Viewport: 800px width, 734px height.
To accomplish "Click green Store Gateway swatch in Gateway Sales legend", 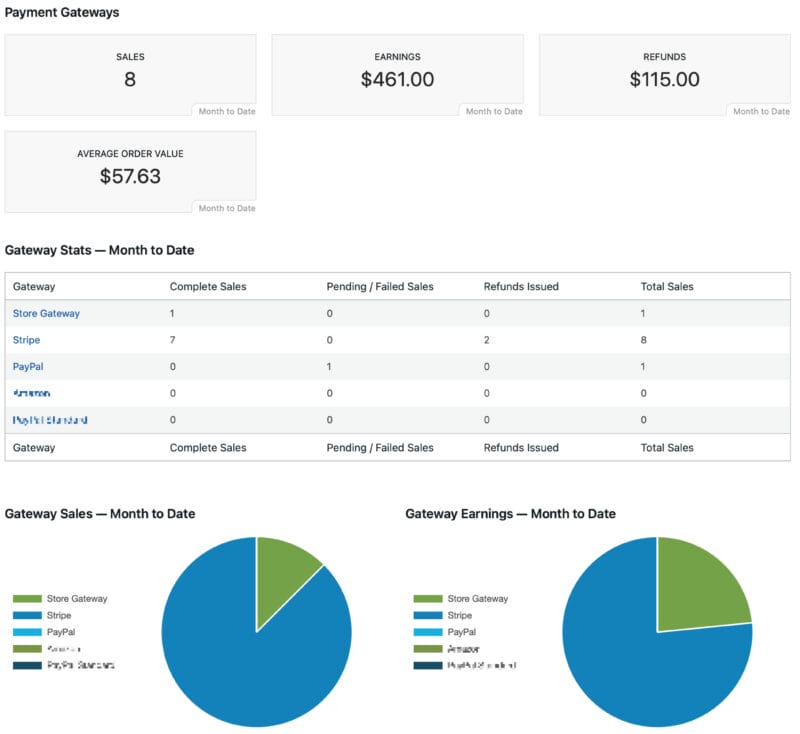I will (27, 599).
